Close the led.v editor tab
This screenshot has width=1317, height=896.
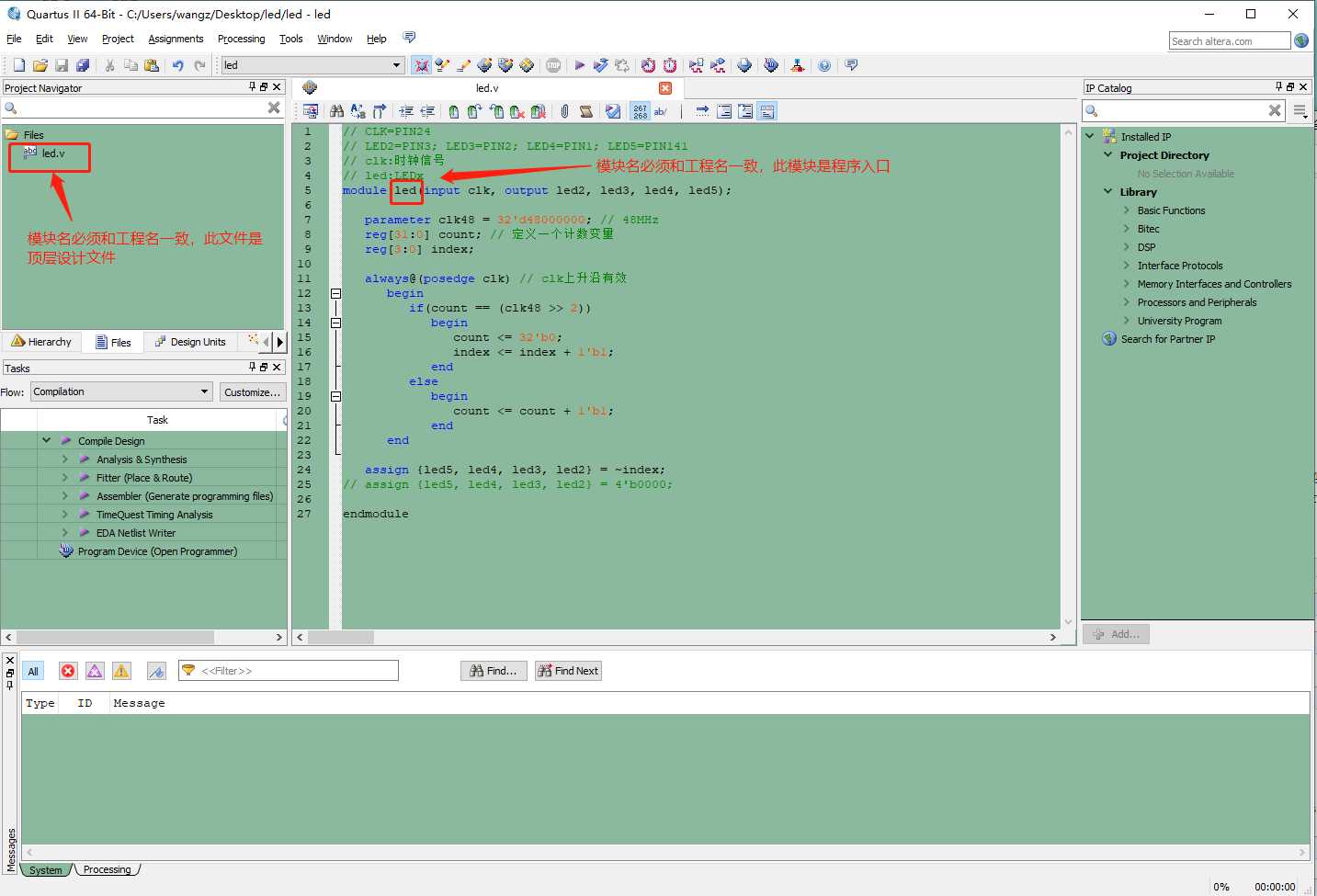[x=665, y=88]
